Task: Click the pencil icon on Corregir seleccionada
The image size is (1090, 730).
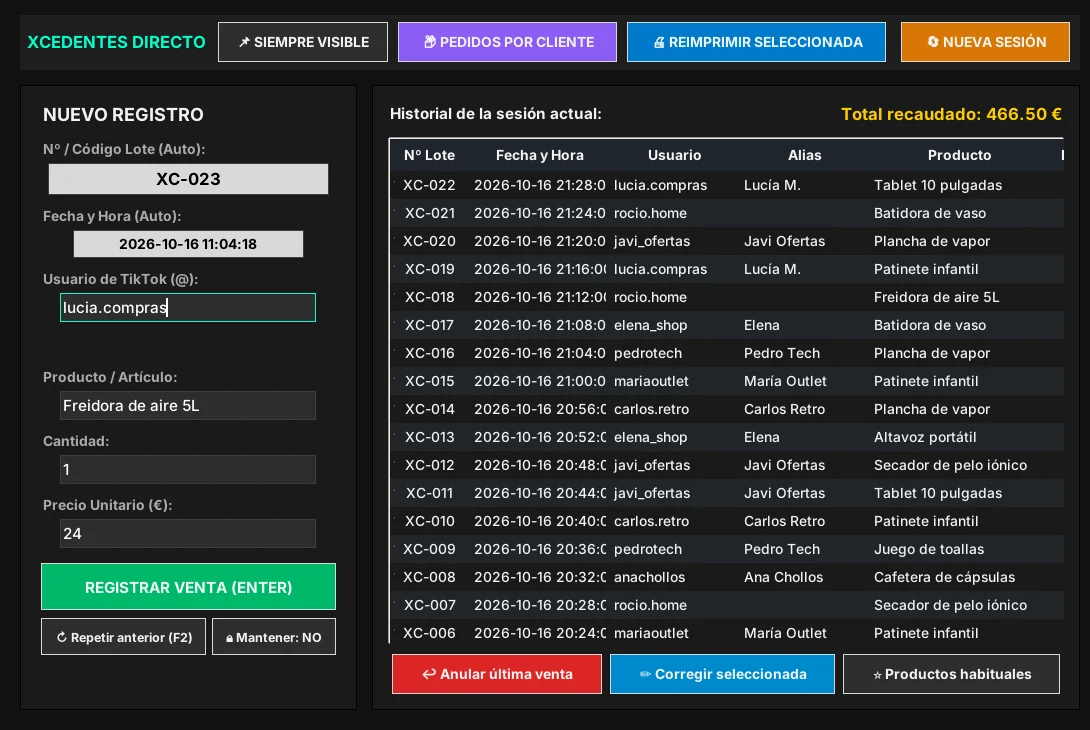Action: (645, 674)
